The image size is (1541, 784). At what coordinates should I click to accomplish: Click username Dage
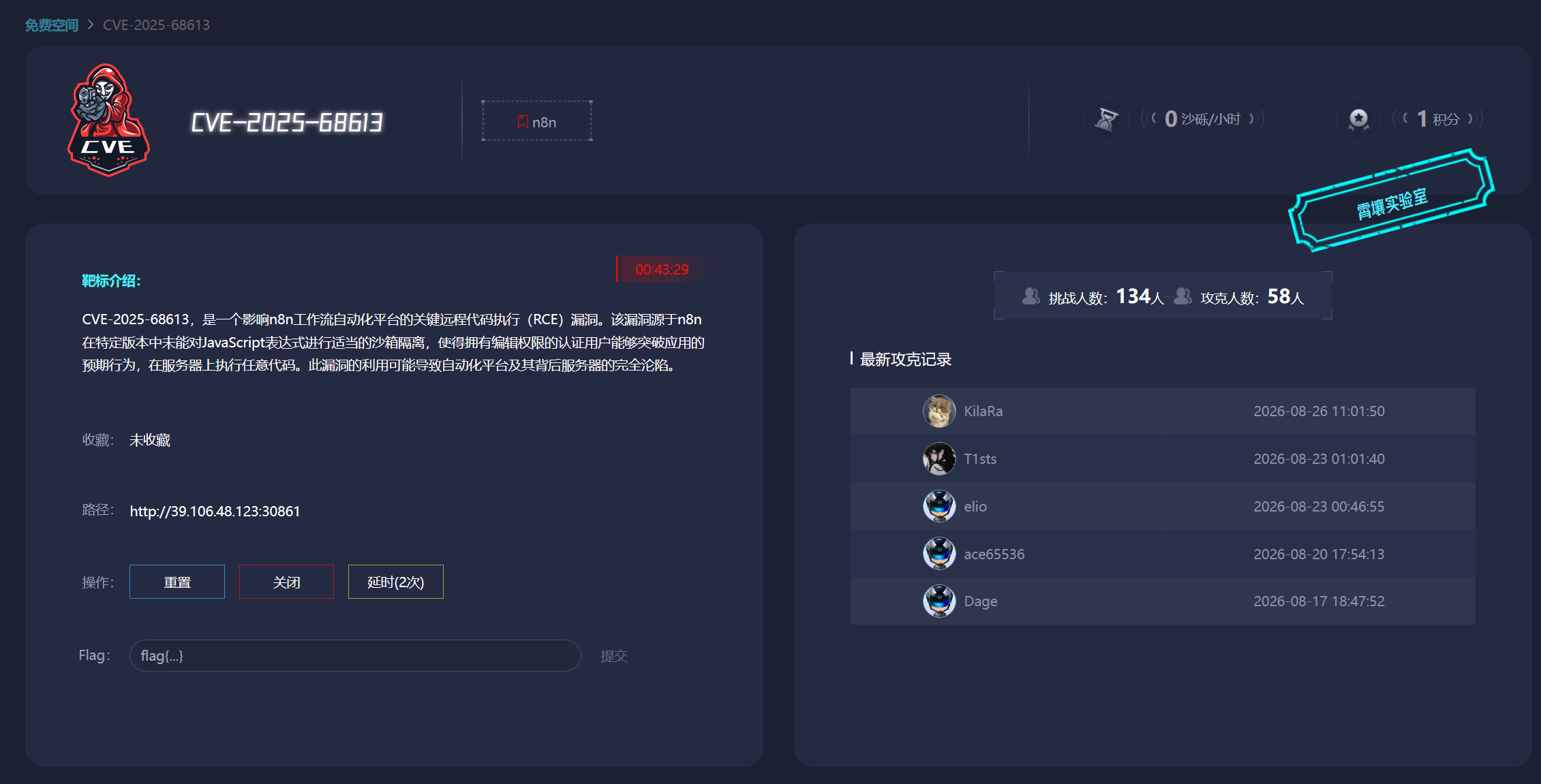pyautogui.click(x=981, y=601)
